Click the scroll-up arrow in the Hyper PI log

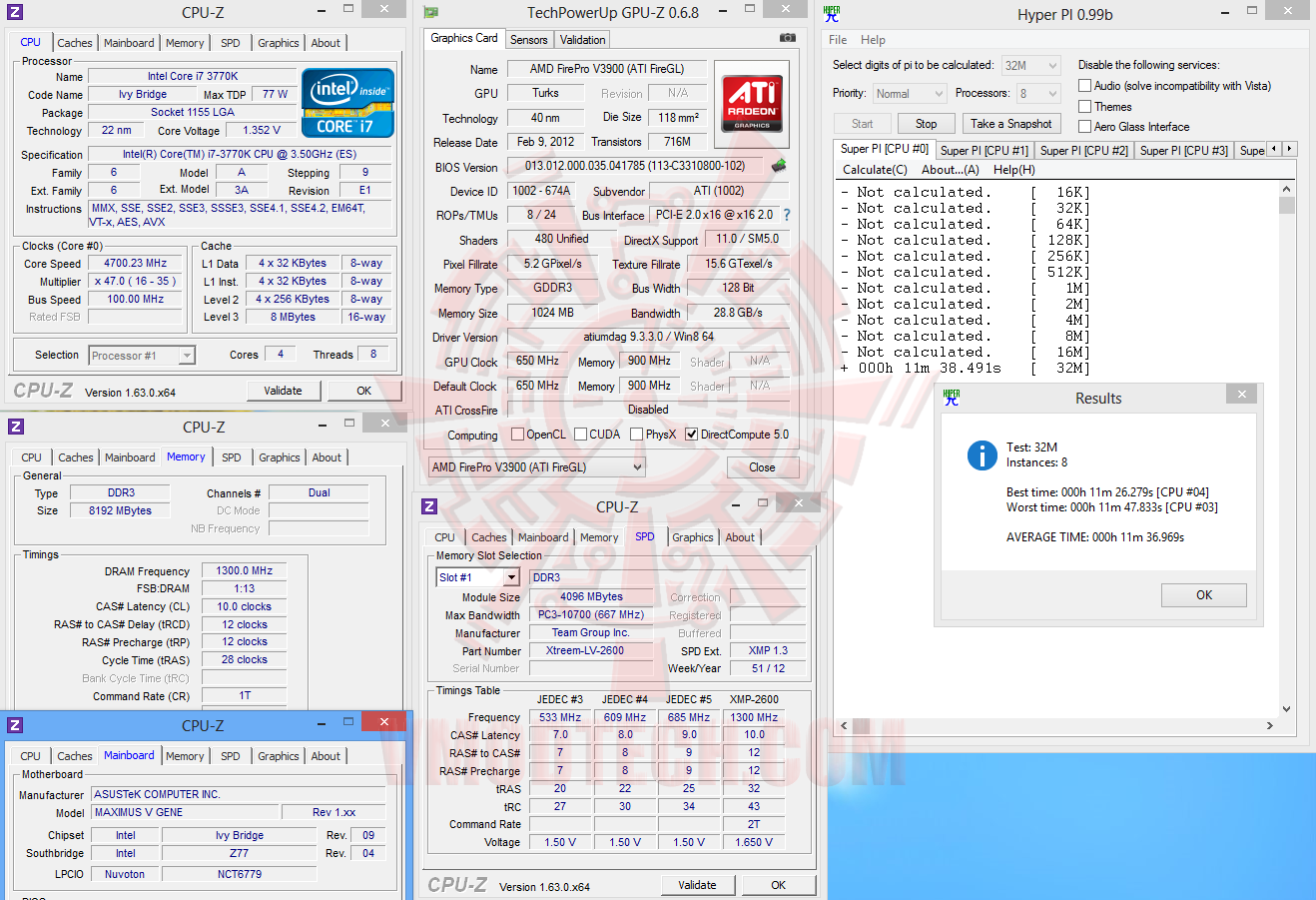coord(1287,190)
